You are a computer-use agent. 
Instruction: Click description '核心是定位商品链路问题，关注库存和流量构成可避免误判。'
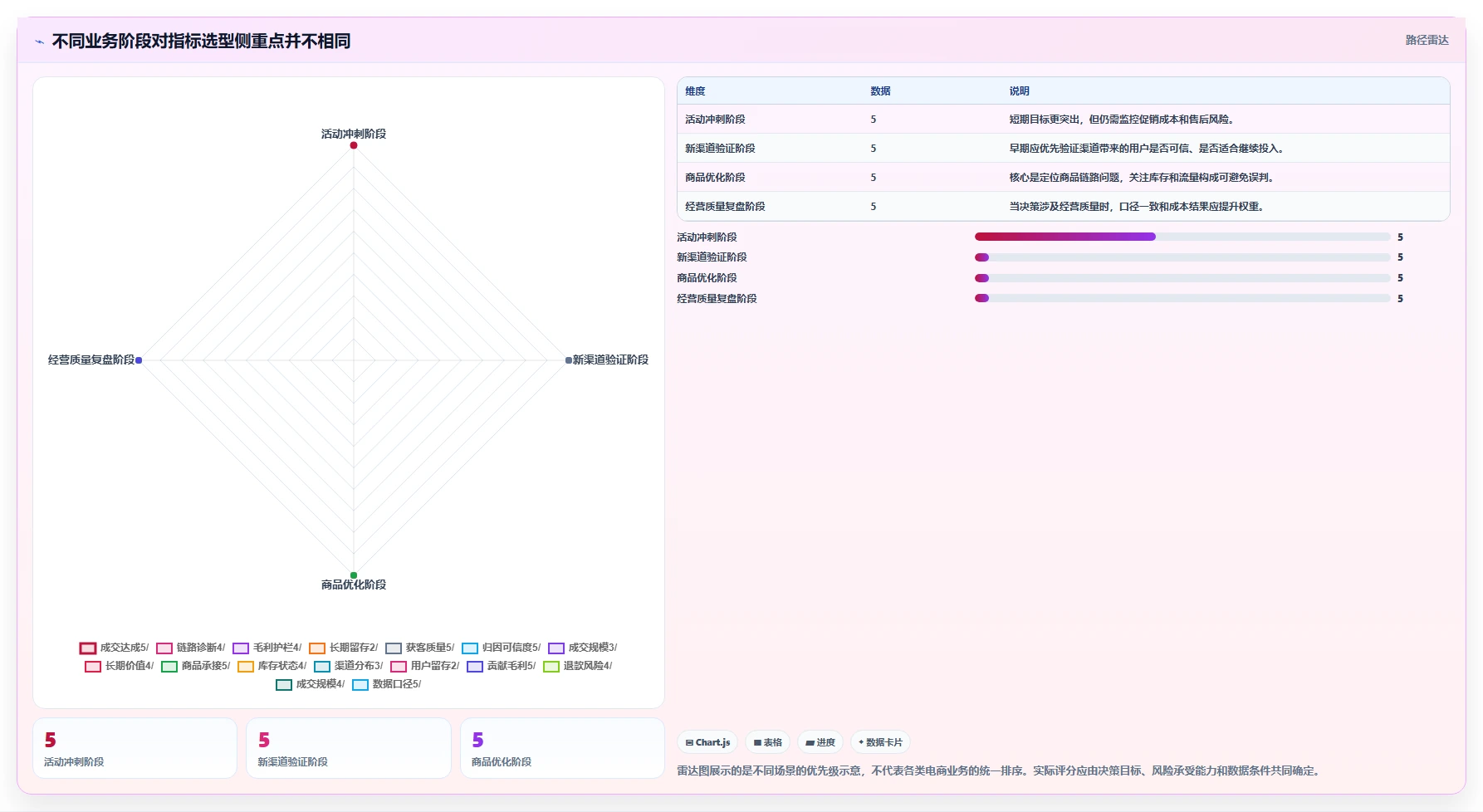[x=1143, y=178]
